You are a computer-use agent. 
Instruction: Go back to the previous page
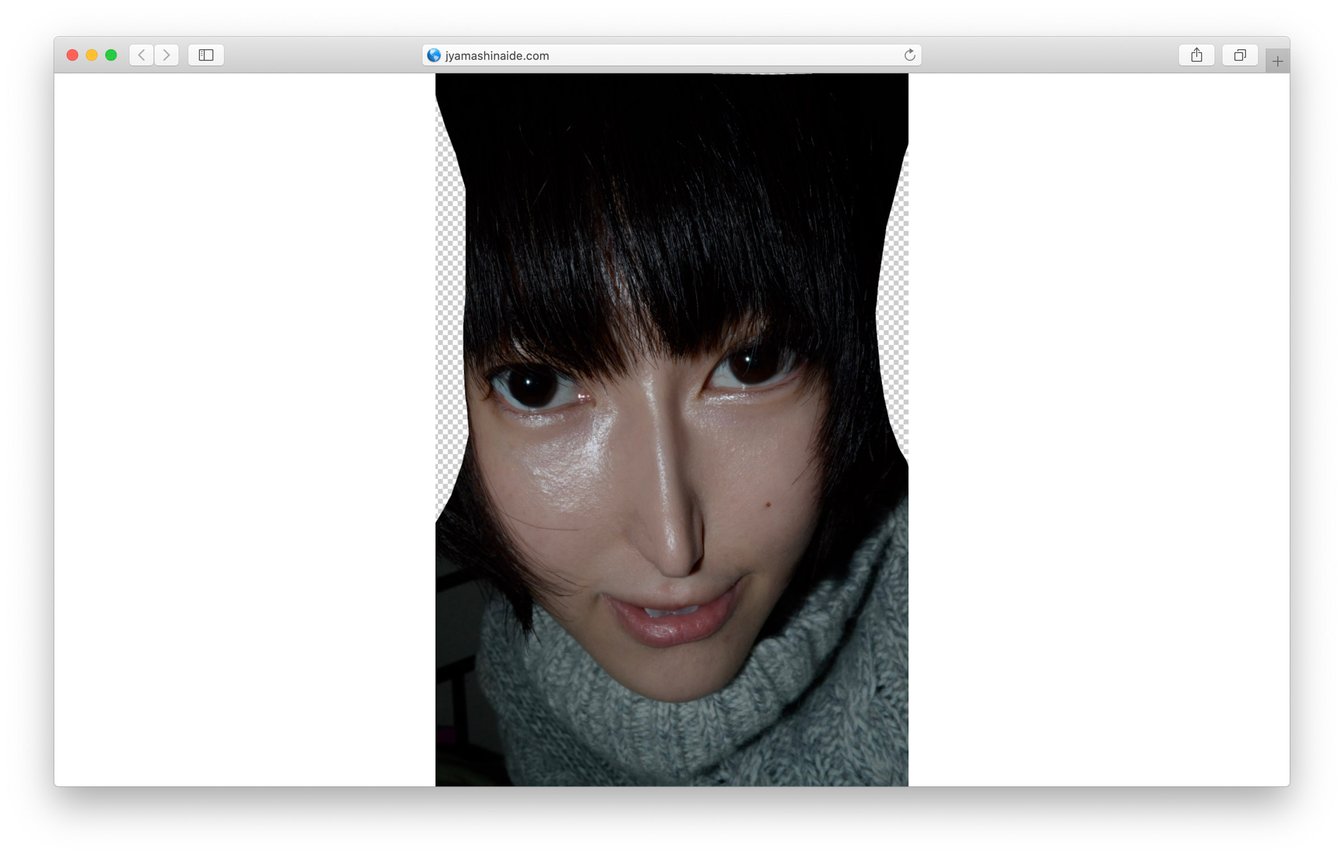click(141, 55)
